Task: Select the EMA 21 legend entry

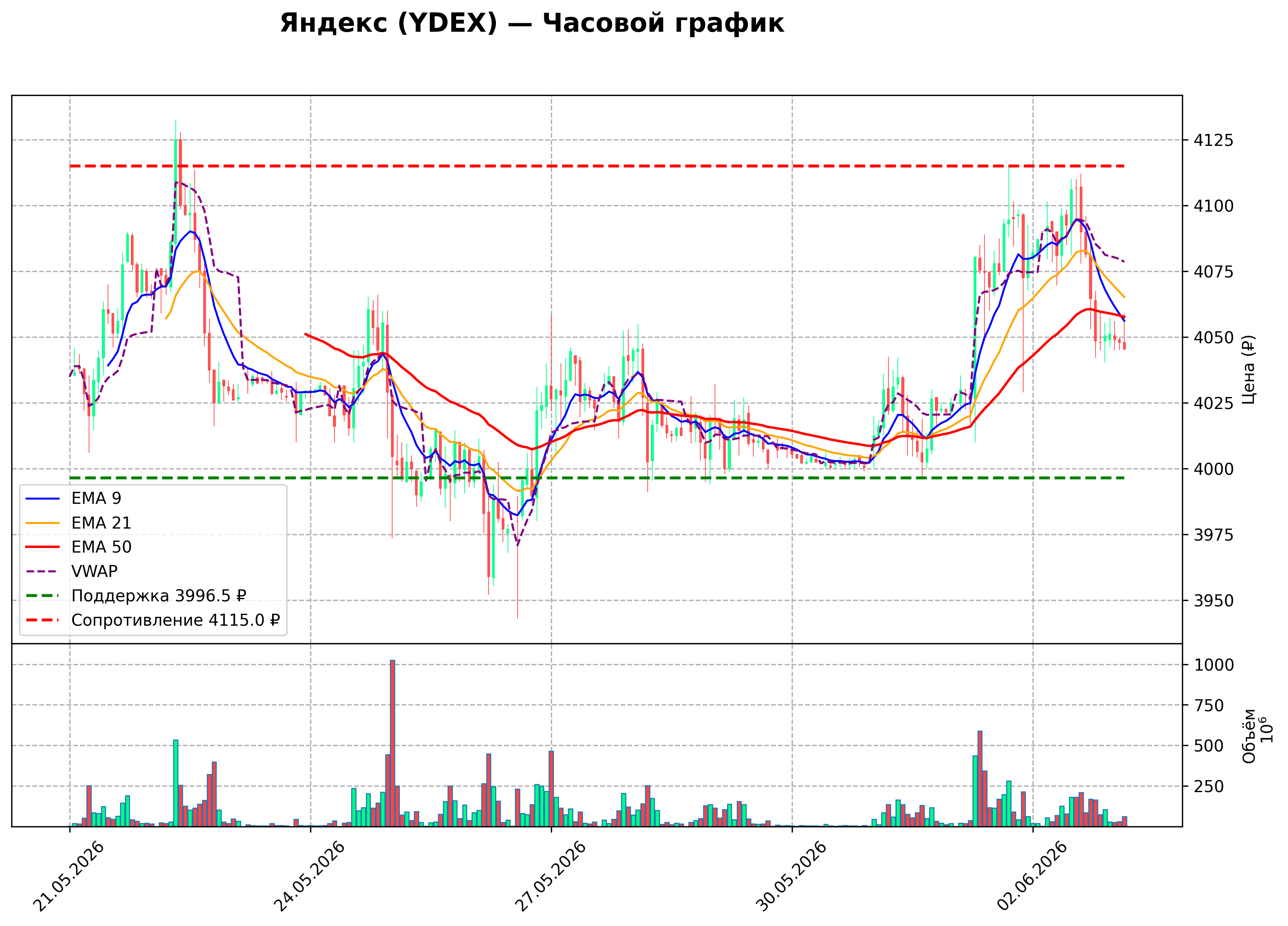Action: (78, 523)
